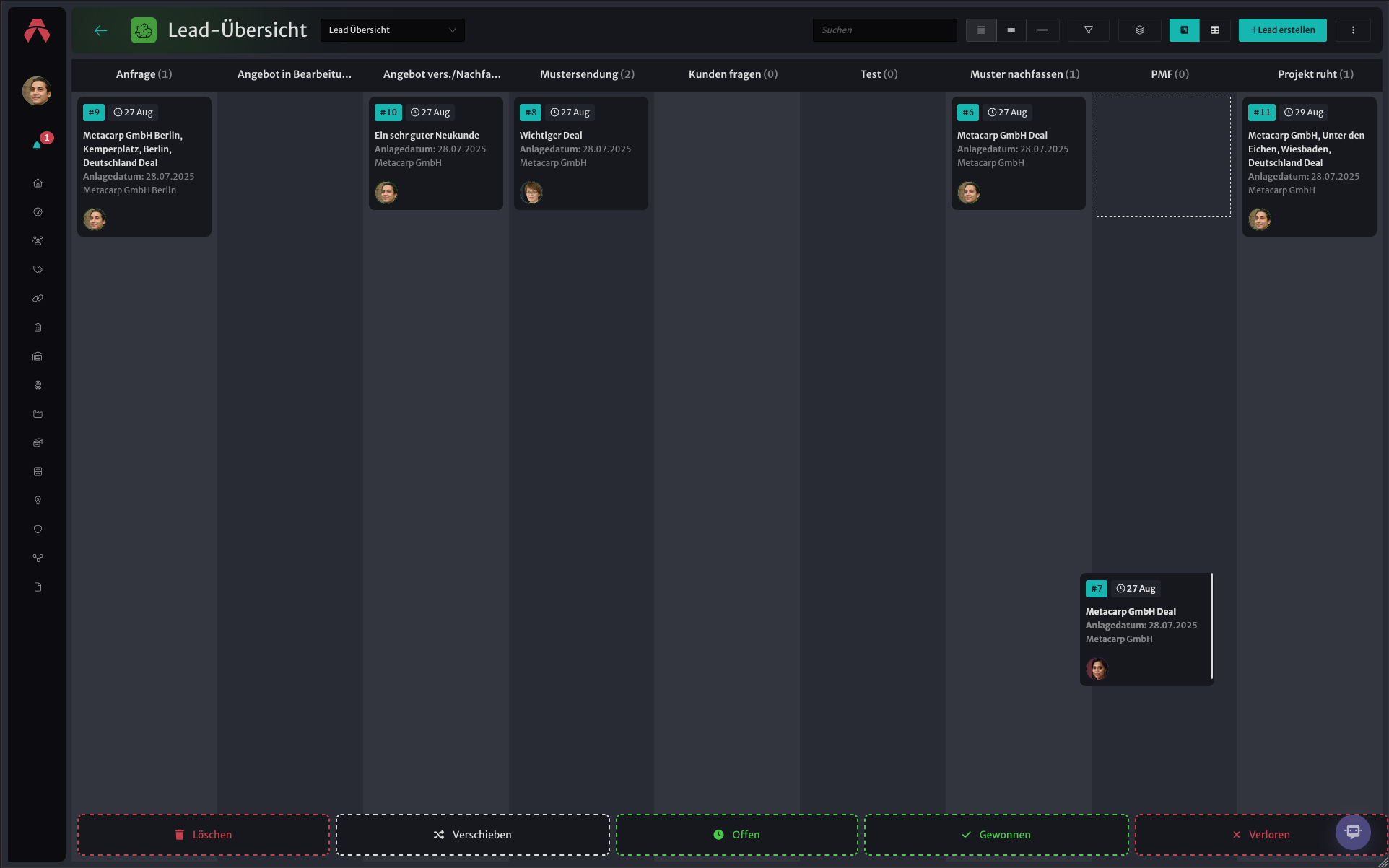Click the Offen status zone

(x=736, y=835)
